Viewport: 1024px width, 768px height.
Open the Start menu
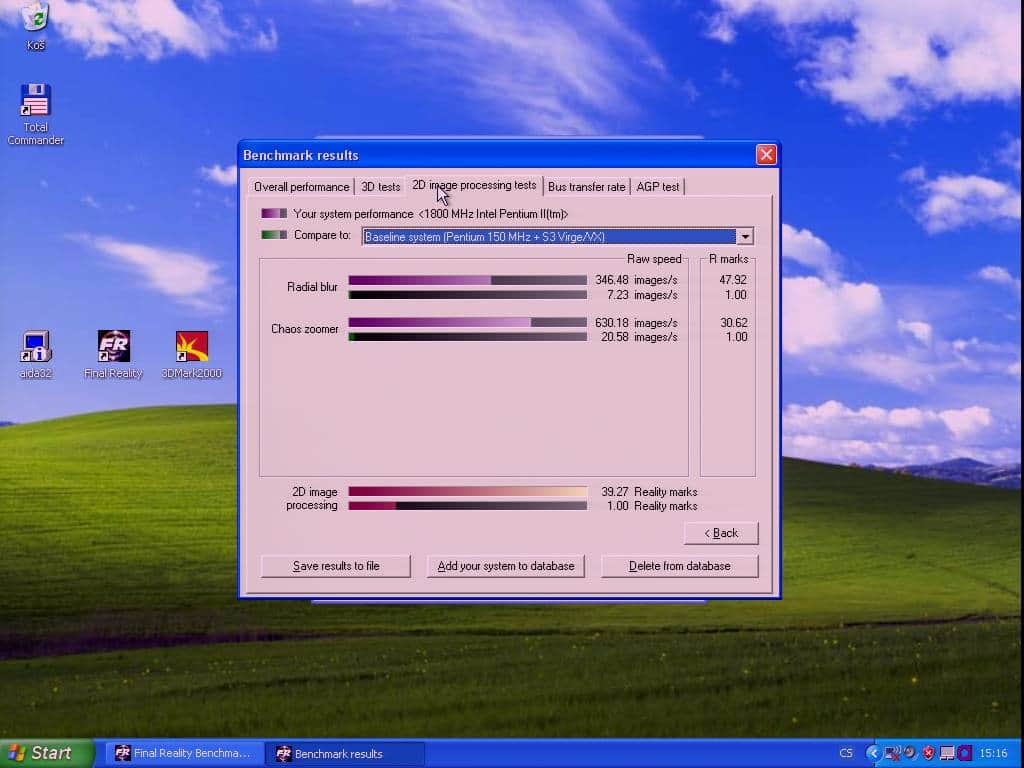coord(47,753)
